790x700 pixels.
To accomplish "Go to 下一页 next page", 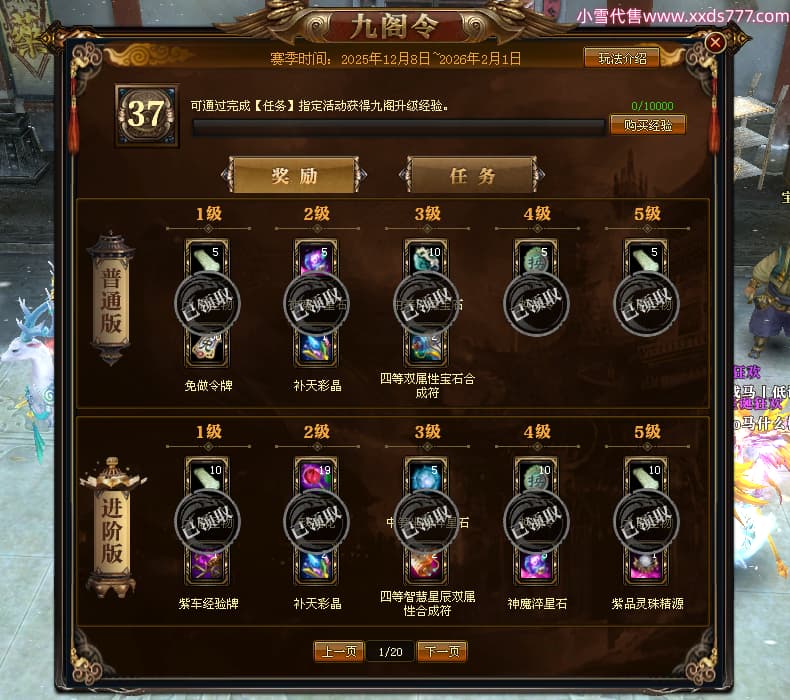I will click(442, 652).
